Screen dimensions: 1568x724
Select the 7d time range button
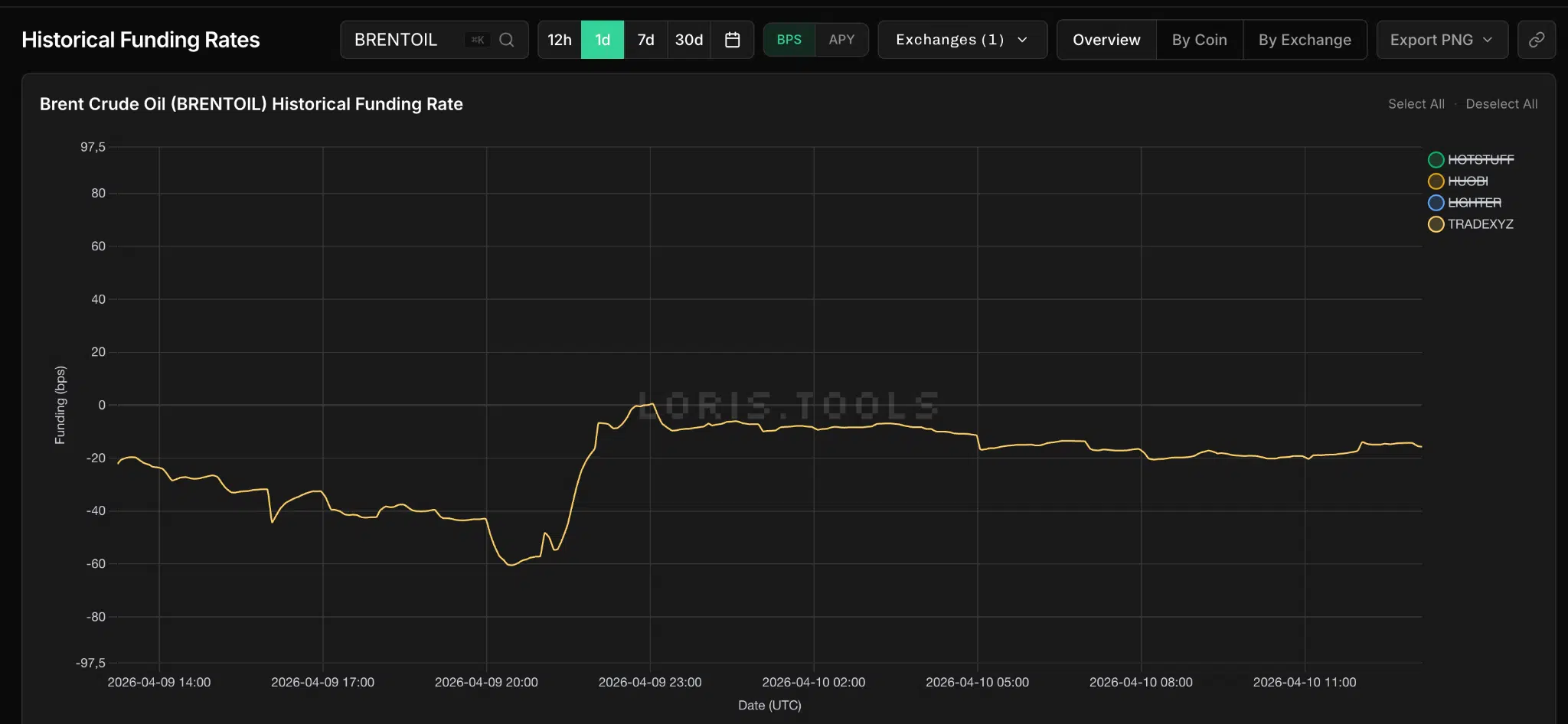tap(645, 39)
